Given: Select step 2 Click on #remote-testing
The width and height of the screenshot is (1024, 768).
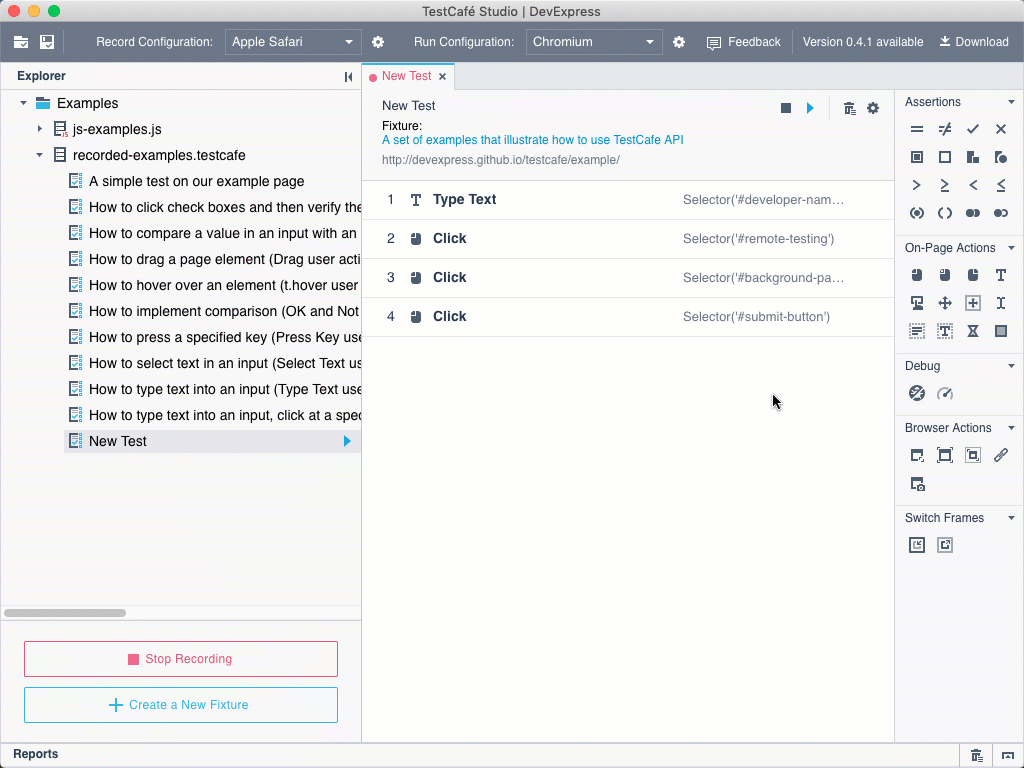Looking at the screenshot, I should click(x=628, y=239).
